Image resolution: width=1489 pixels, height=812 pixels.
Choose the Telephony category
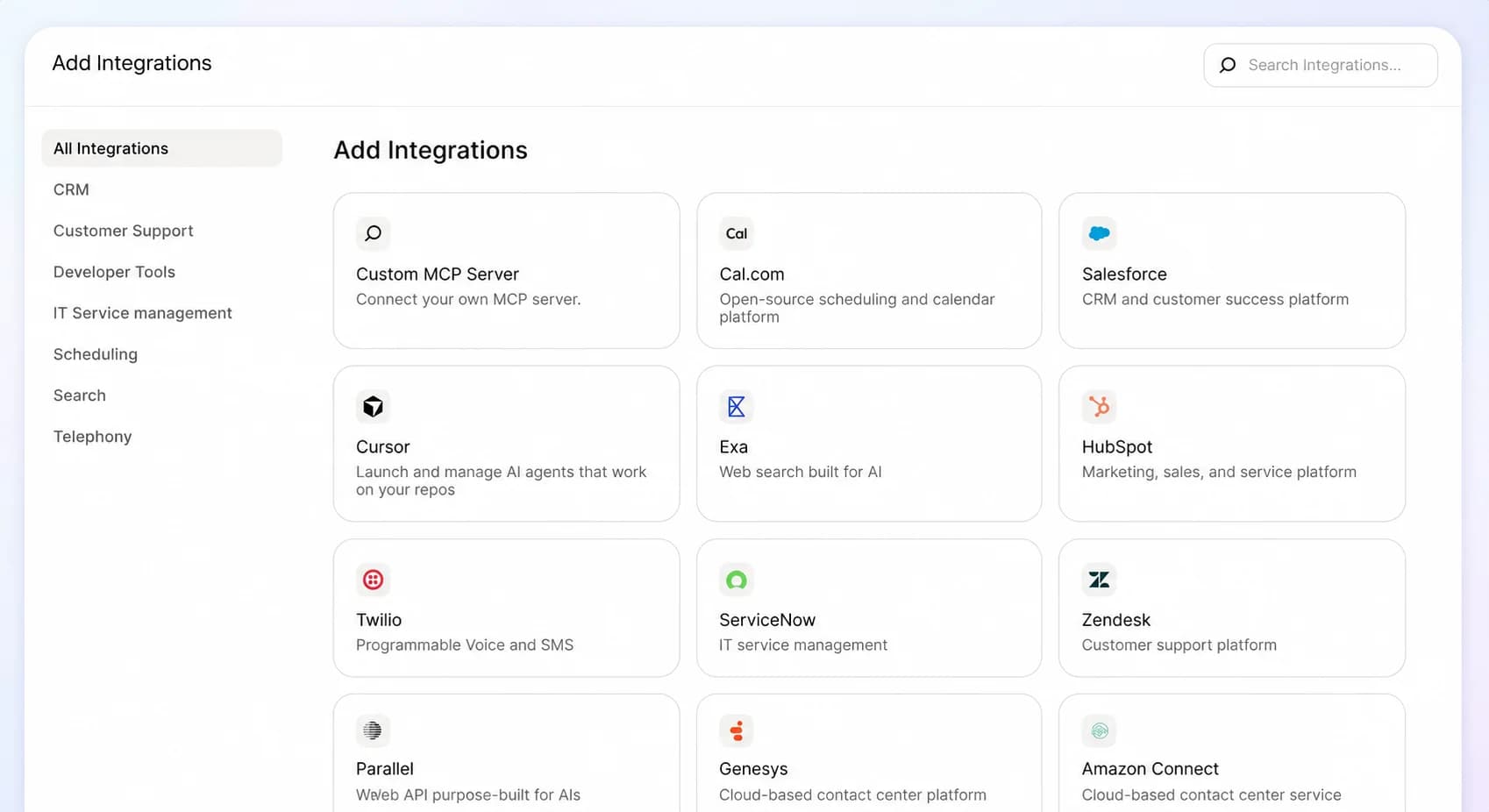pyautogui.click(x=92, y=437)
